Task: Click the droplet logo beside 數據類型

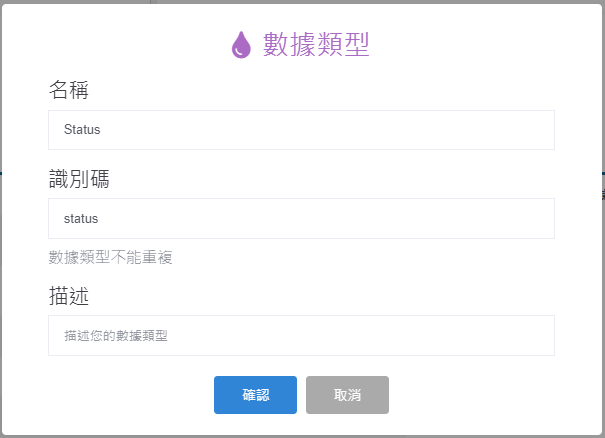Action: (x=241, y=45)
